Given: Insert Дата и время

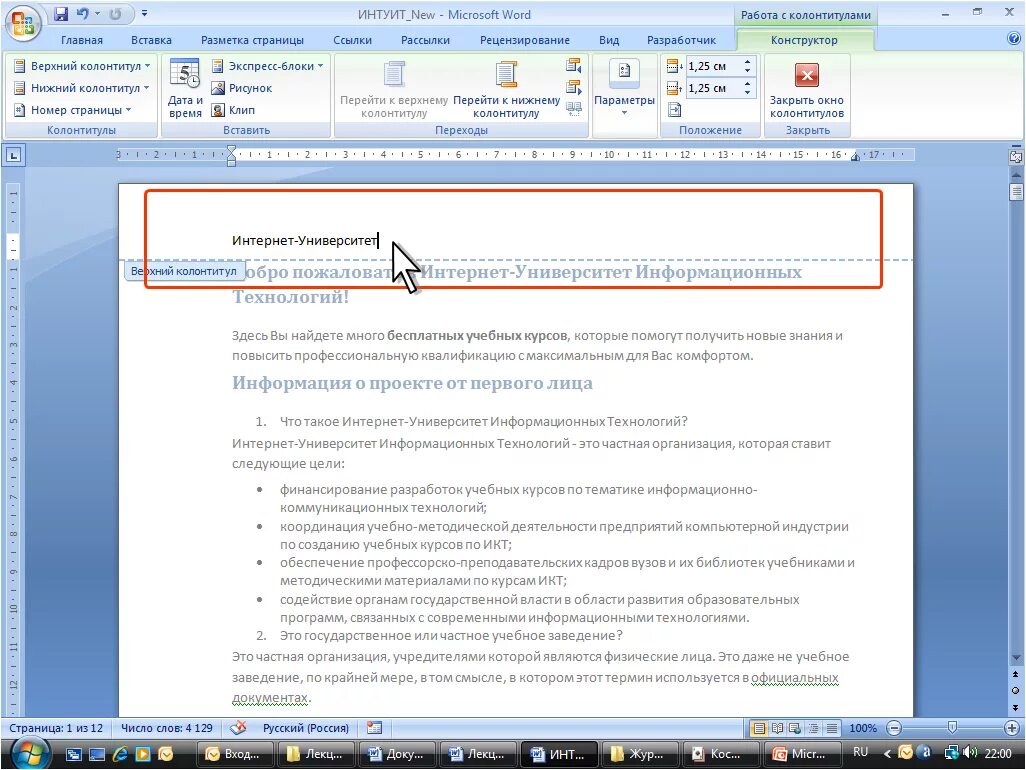Looking at the screenshot, I should (x=185, y=88).
